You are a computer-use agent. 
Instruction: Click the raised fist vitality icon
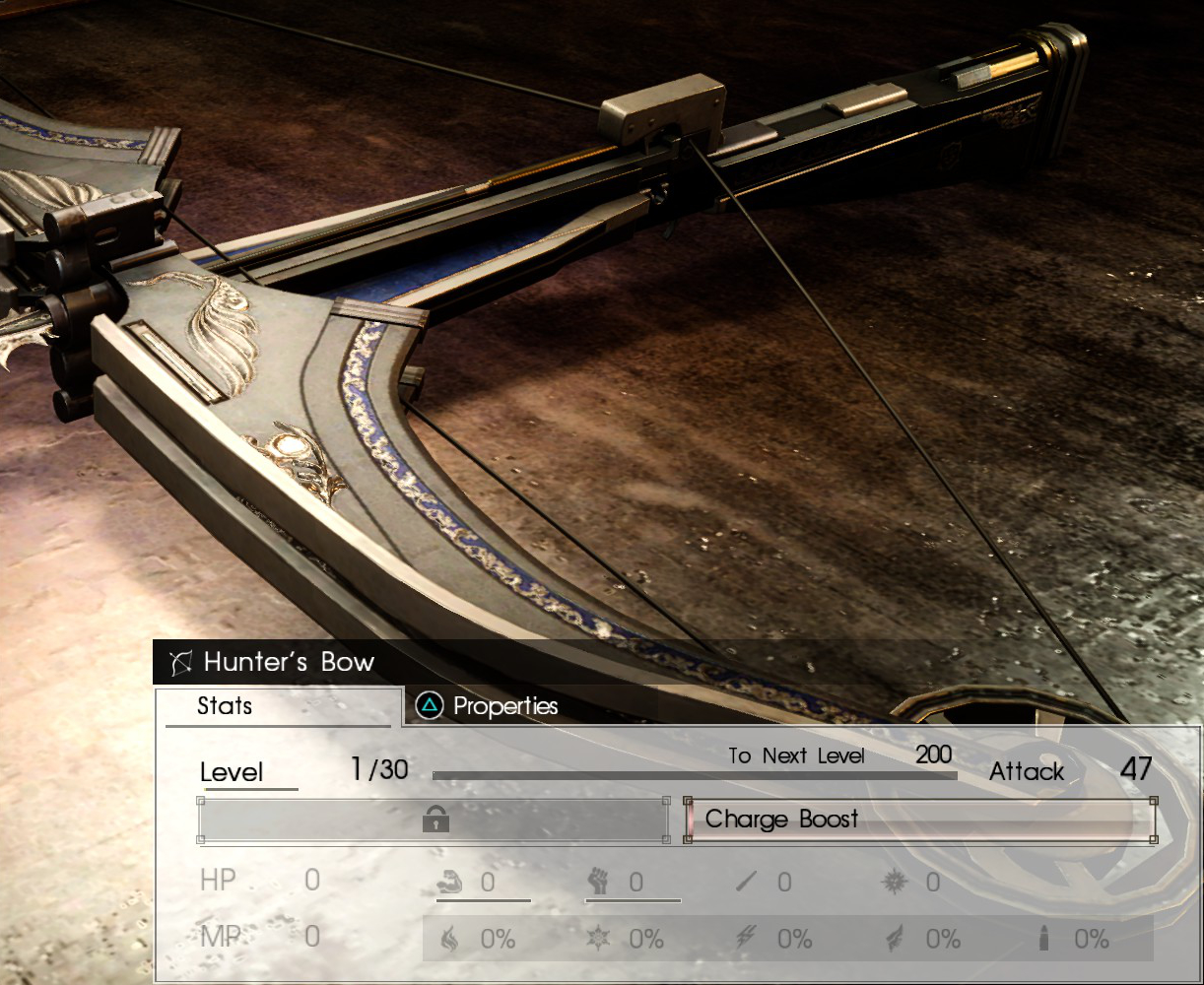[598, 882]
